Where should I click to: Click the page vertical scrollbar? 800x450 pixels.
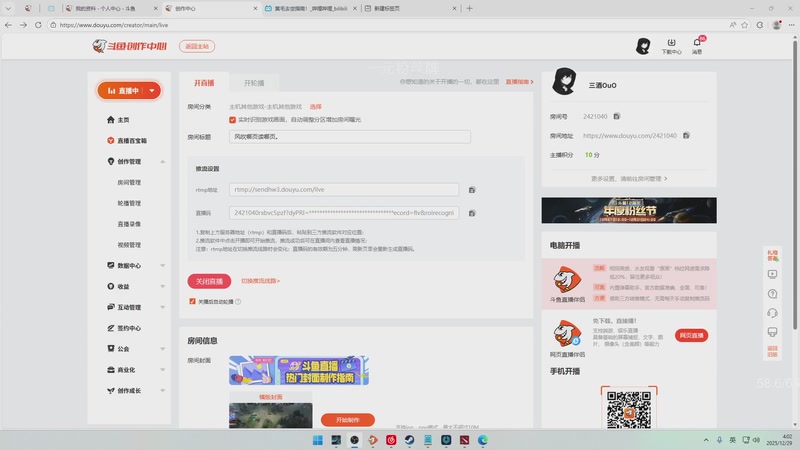[x=795, y=184]
